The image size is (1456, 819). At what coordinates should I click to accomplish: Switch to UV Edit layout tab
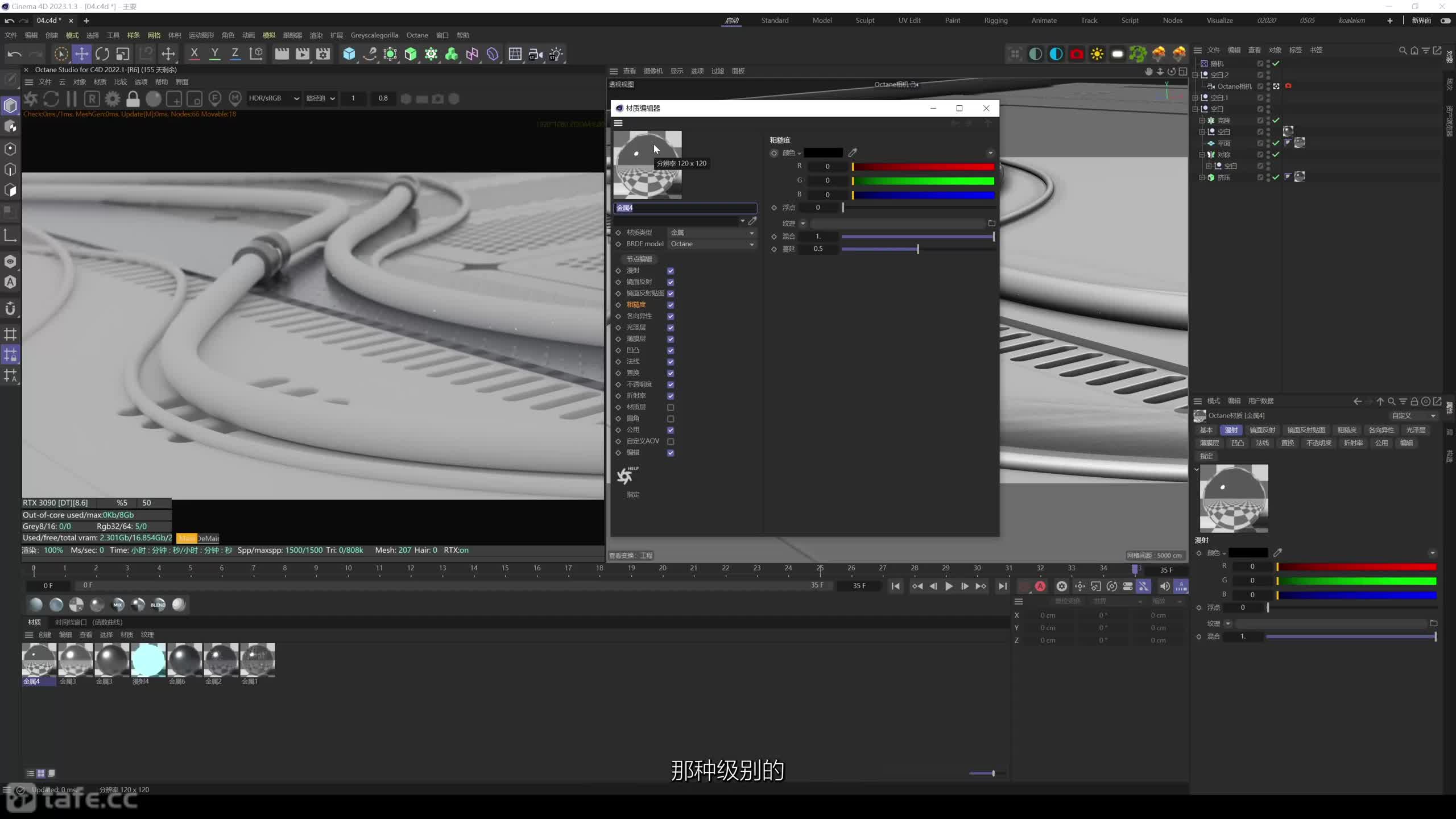tap(909, 20)
